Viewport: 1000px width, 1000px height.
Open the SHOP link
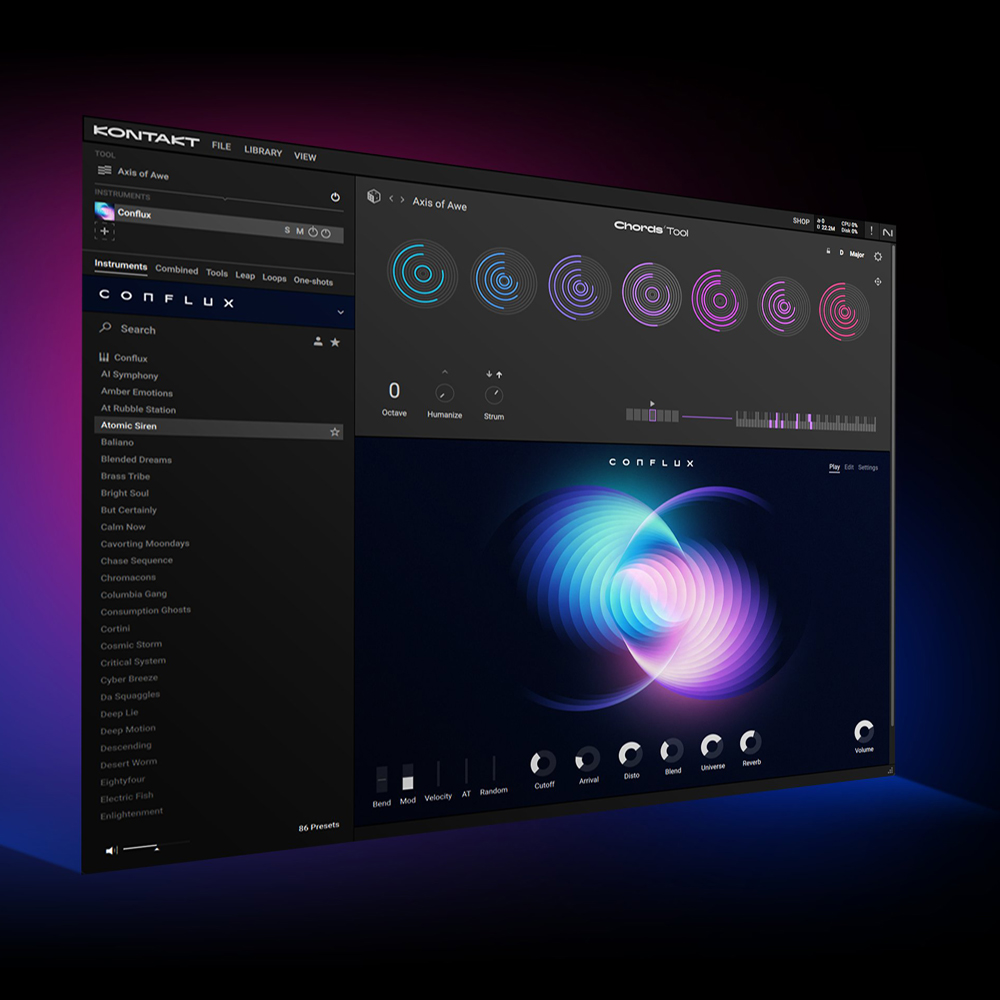[x=801, y=221]
